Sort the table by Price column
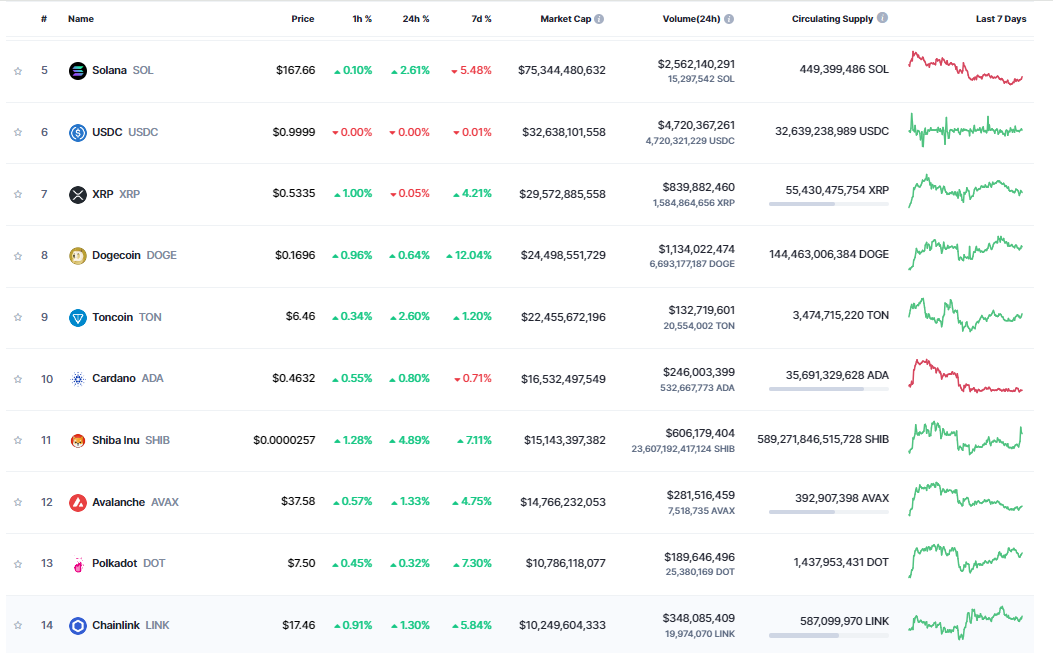The image size is (1053, 653). tap(302, 17)
